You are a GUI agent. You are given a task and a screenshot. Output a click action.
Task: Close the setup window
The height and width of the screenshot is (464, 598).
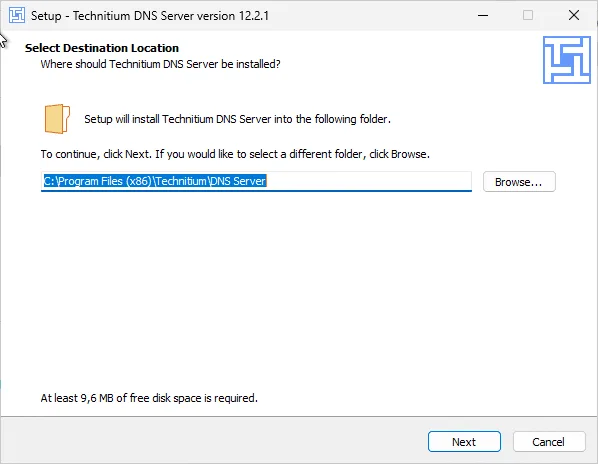[574, 16]
